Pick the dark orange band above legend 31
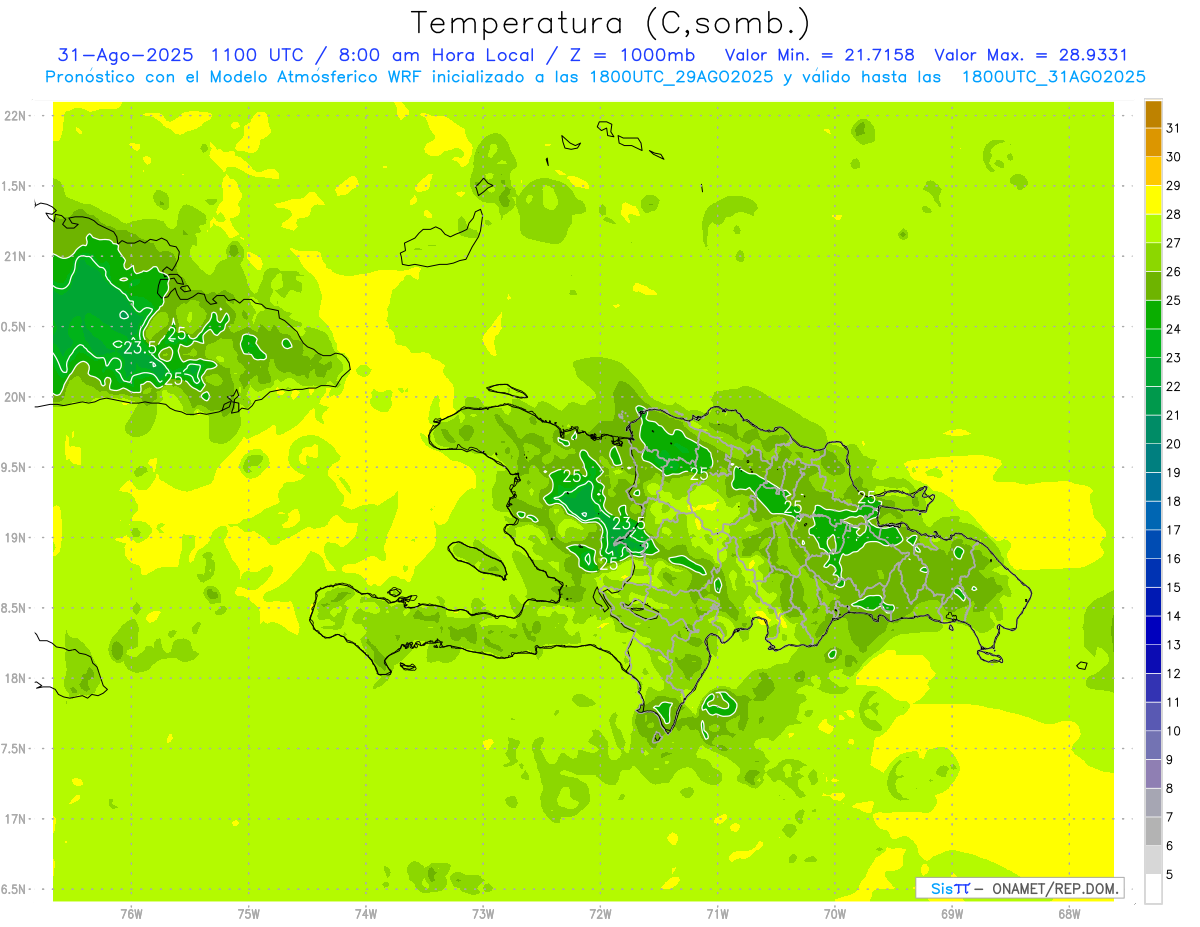Image resolution: width=1200 pixels, height=927 pixels. (x=1153, y=114)
